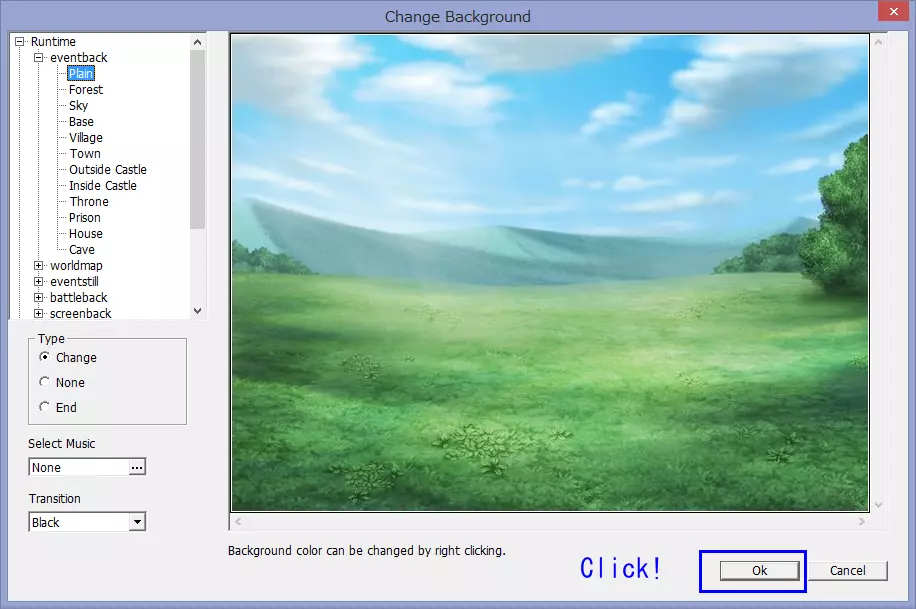Click the battleback folder label
916x609 pixels.
[x=79, y=297]
